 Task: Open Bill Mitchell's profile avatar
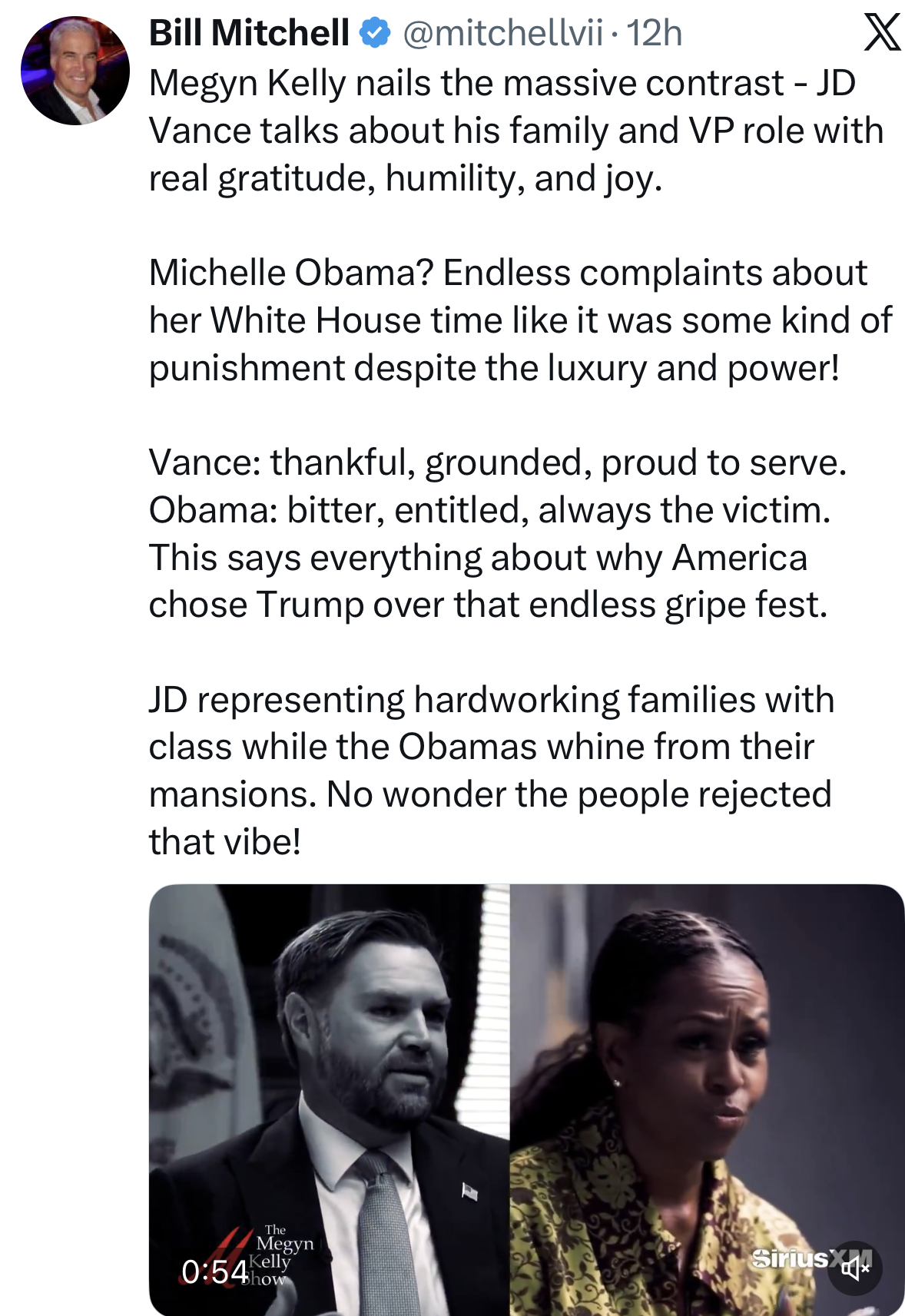point(75,71)
